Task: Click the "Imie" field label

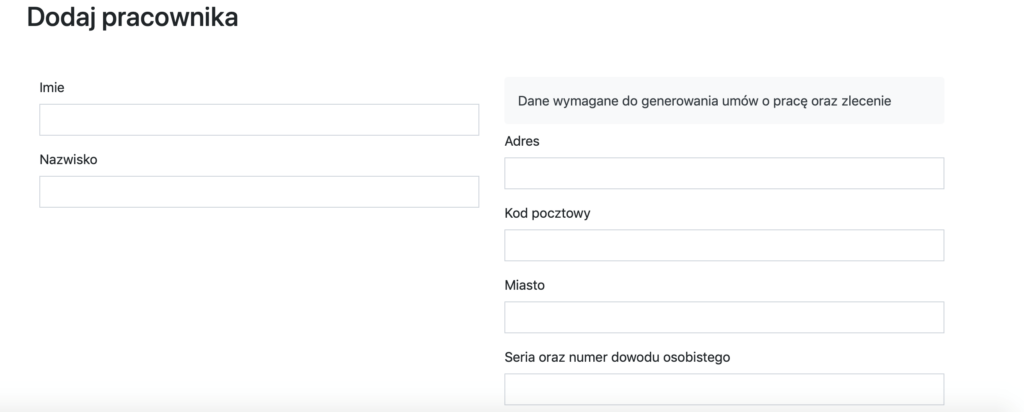Action: coord(52,87)
